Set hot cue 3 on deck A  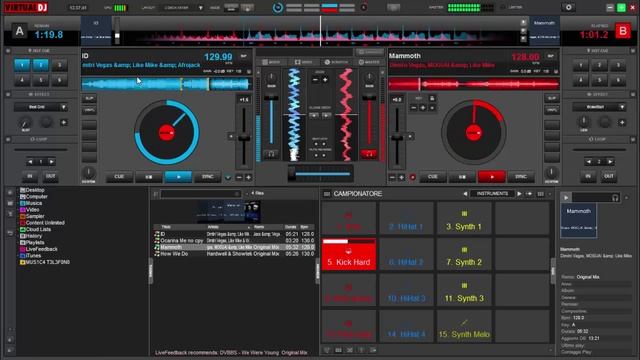coord(60,65)
